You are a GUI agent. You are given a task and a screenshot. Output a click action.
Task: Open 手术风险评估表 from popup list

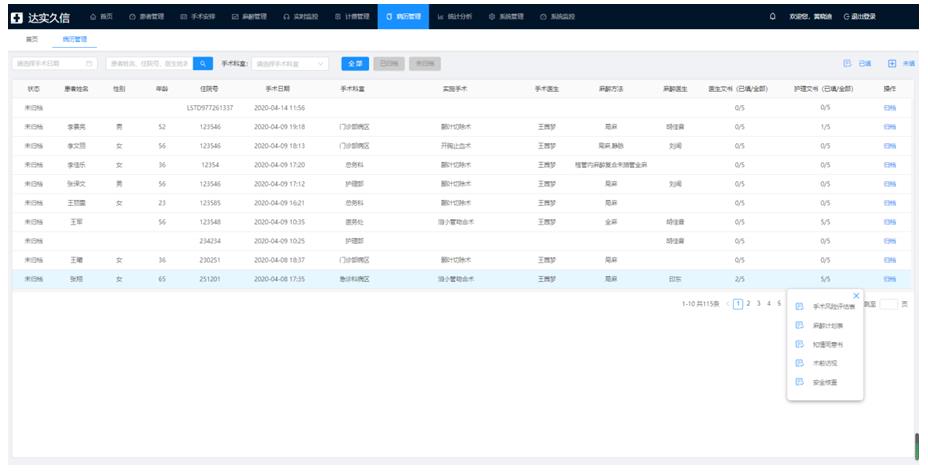coord(827,307)
